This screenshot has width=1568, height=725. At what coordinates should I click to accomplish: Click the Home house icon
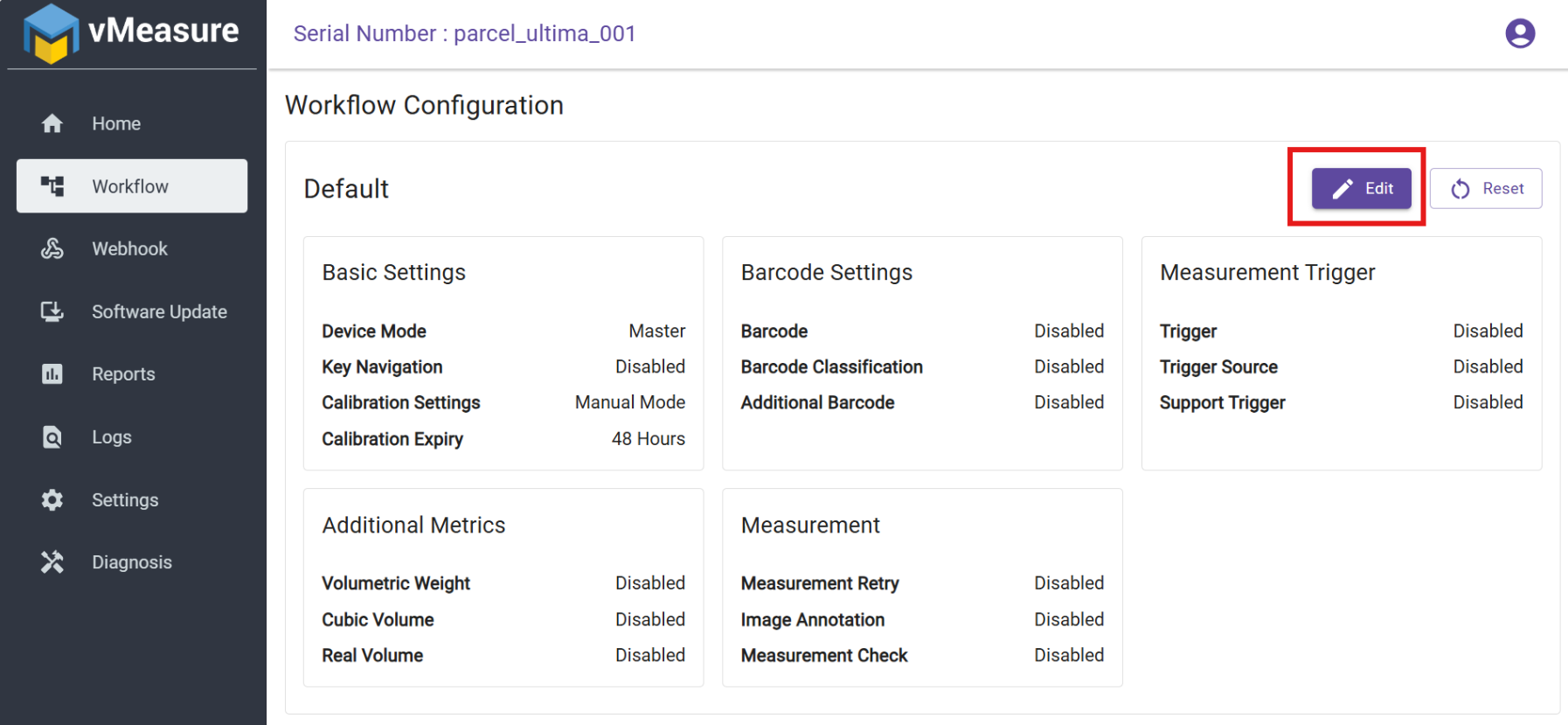pyautogui.click(x=52, y=123)
